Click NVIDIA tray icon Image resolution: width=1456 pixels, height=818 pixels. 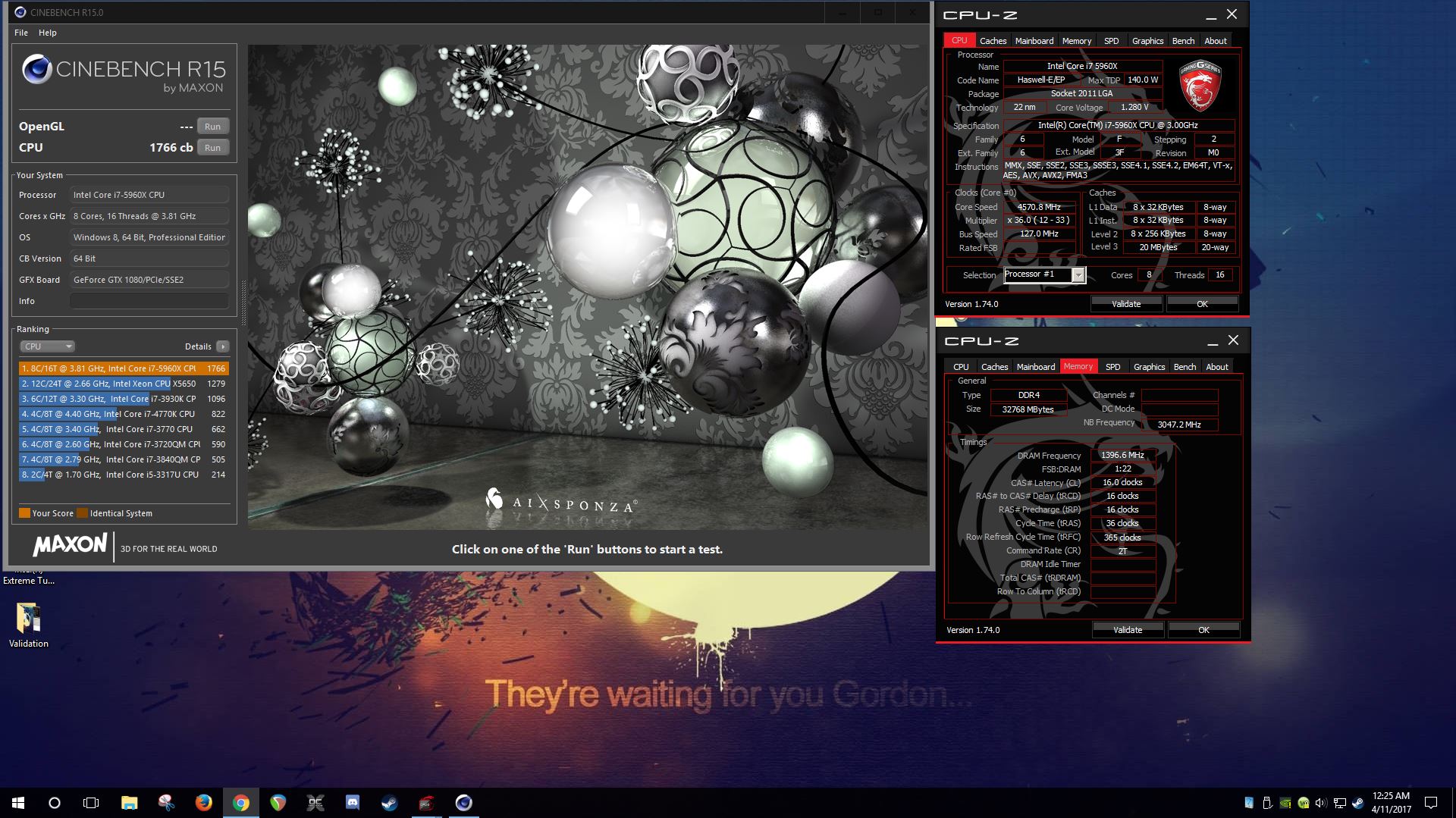click(x=1285, y=803)
